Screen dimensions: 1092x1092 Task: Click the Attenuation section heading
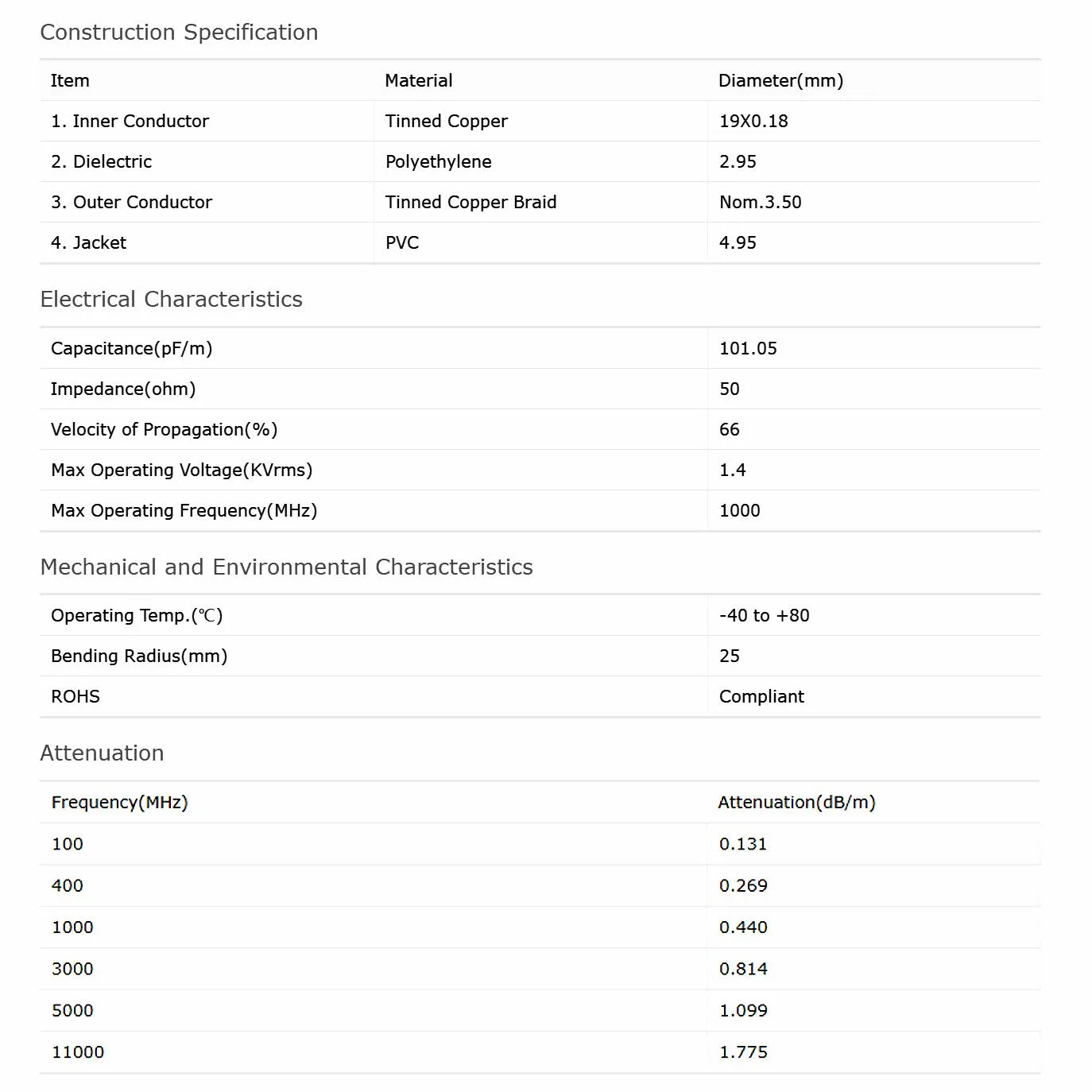click(x=102, y=753)
